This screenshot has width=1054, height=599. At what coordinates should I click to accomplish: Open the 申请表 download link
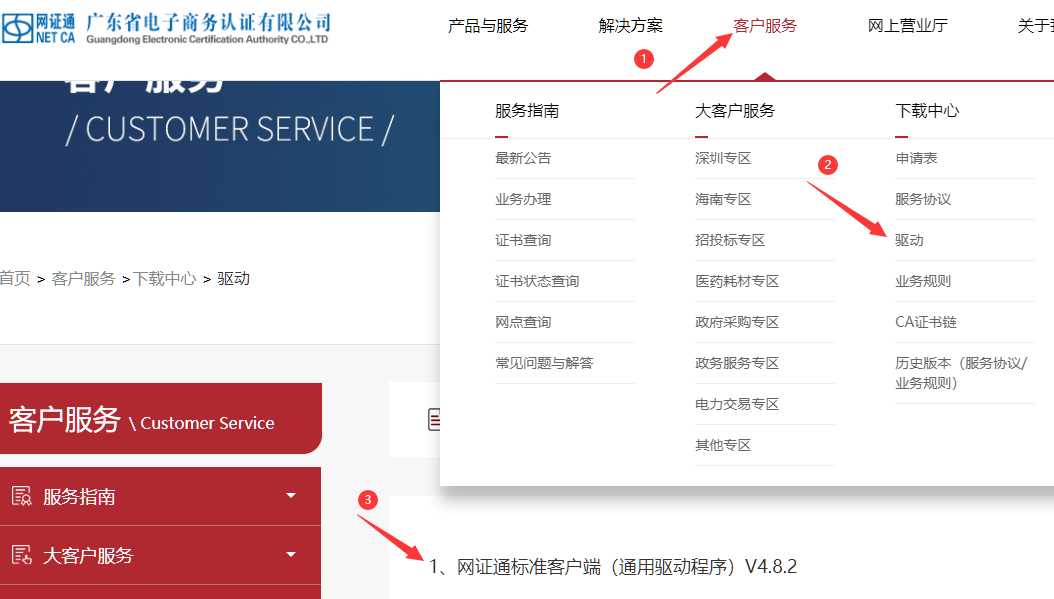point(916,158)
